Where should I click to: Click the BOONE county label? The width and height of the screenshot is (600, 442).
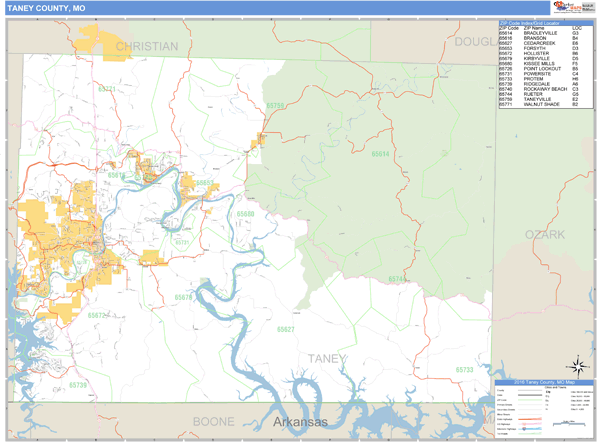tap(213, 422)
